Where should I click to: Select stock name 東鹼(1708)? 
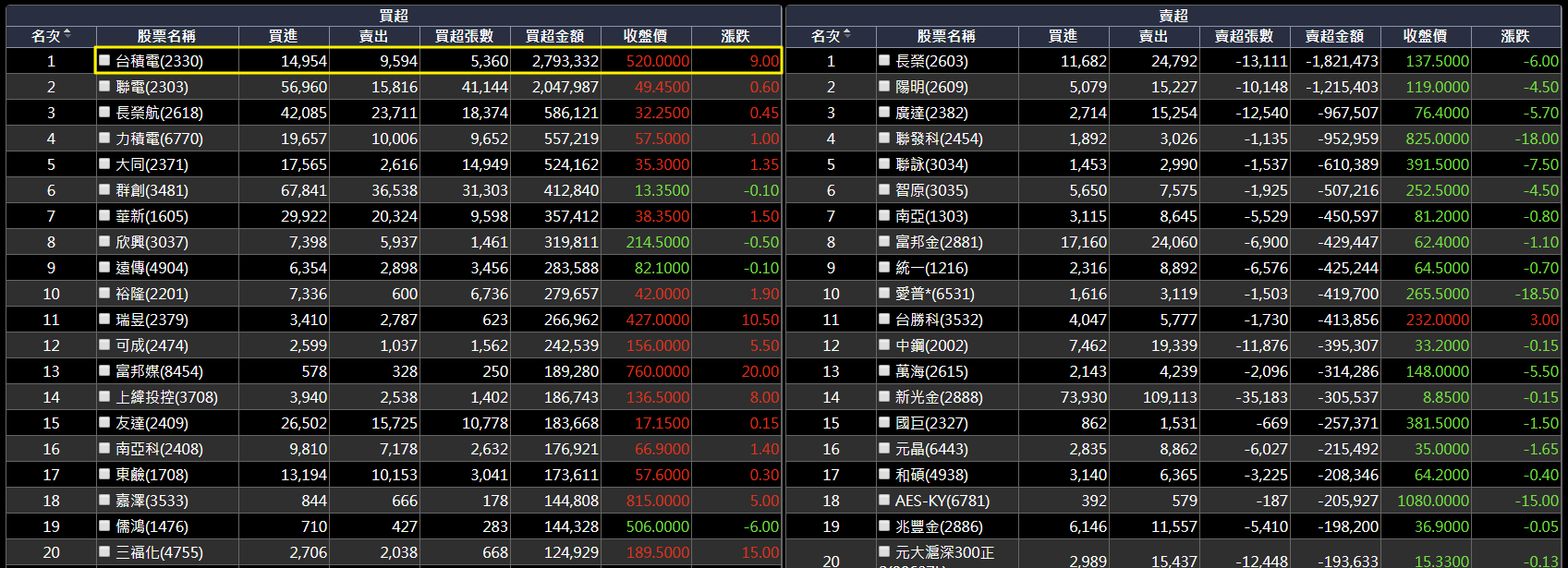pyautogui.click(x=152, y=475)
